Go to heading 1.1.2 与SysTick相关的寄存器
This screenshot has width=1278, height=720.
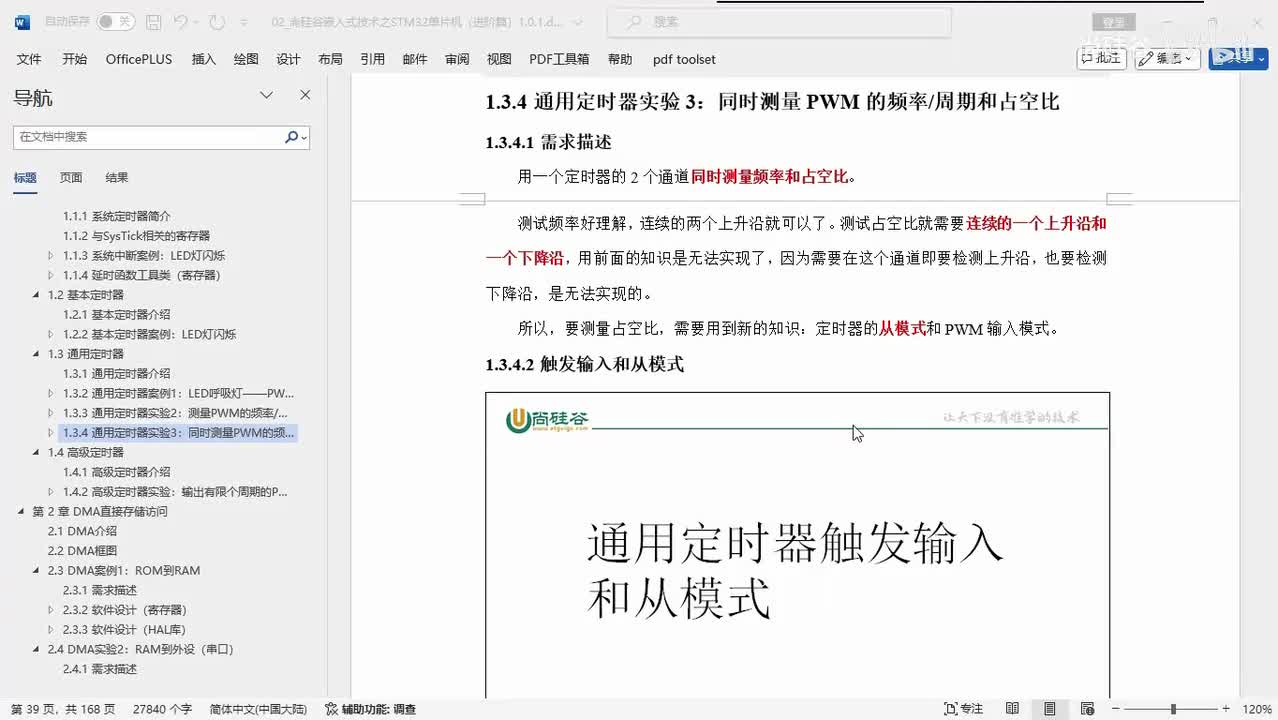[x=136, y=236]
